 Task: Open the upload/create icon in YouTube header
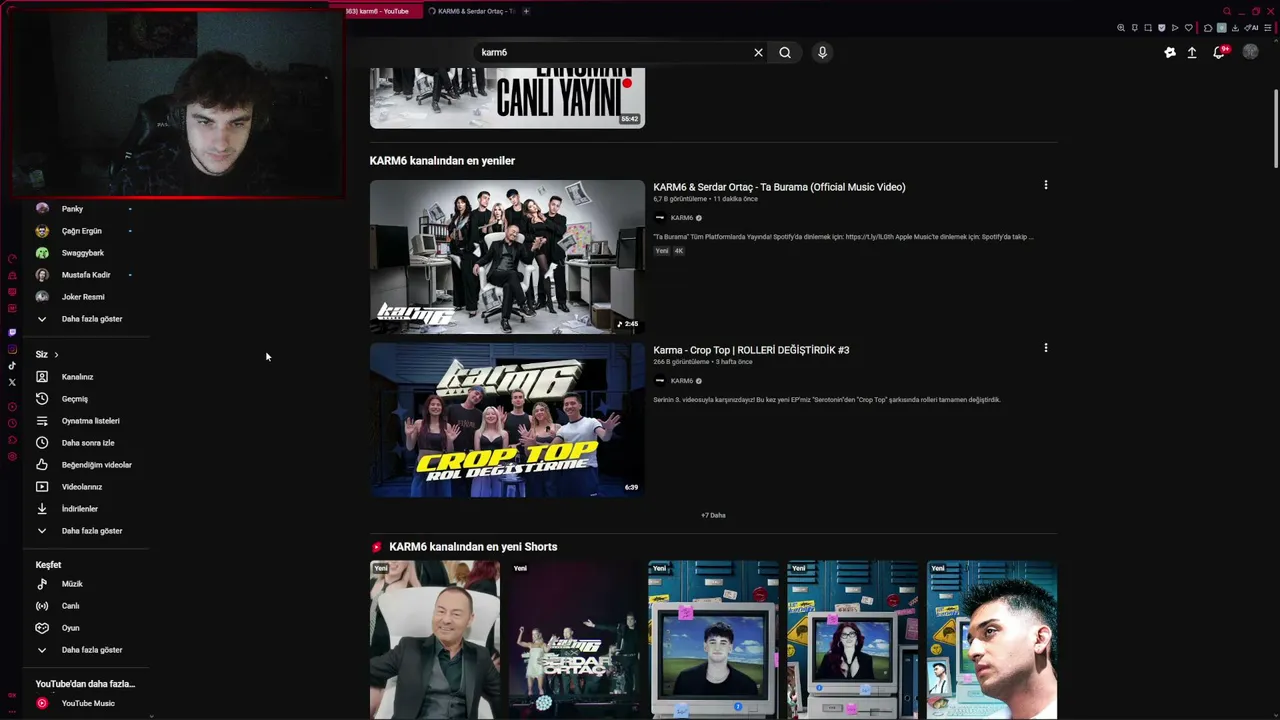coord(1192,53)
